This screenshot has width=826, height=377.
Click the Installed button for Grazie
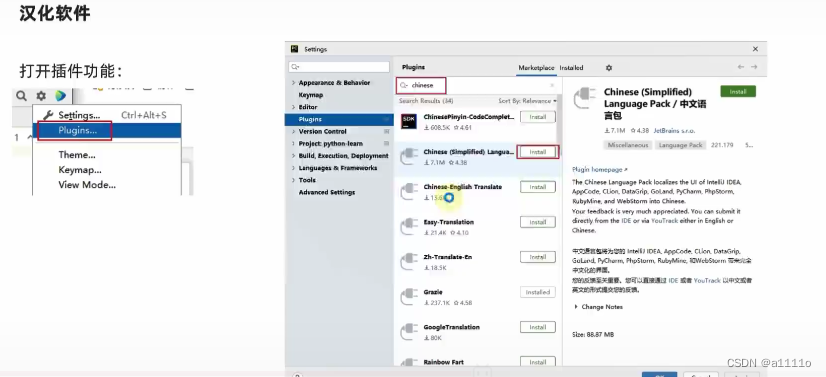[x=538, y=292]
